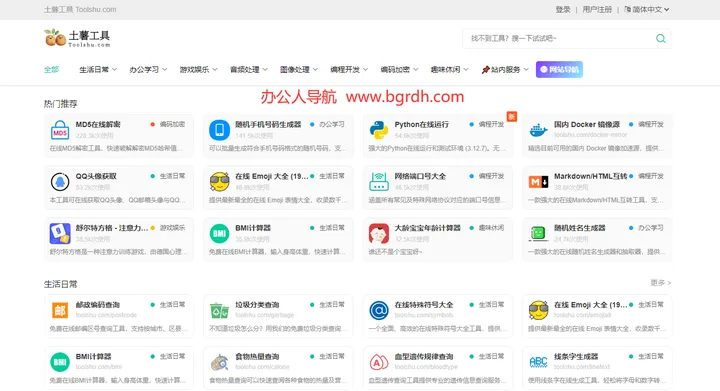The height and width of the screenshot is (391, 720).
Task: Click the 邮政编码查询 orange icon
Action: click(60, 310)
